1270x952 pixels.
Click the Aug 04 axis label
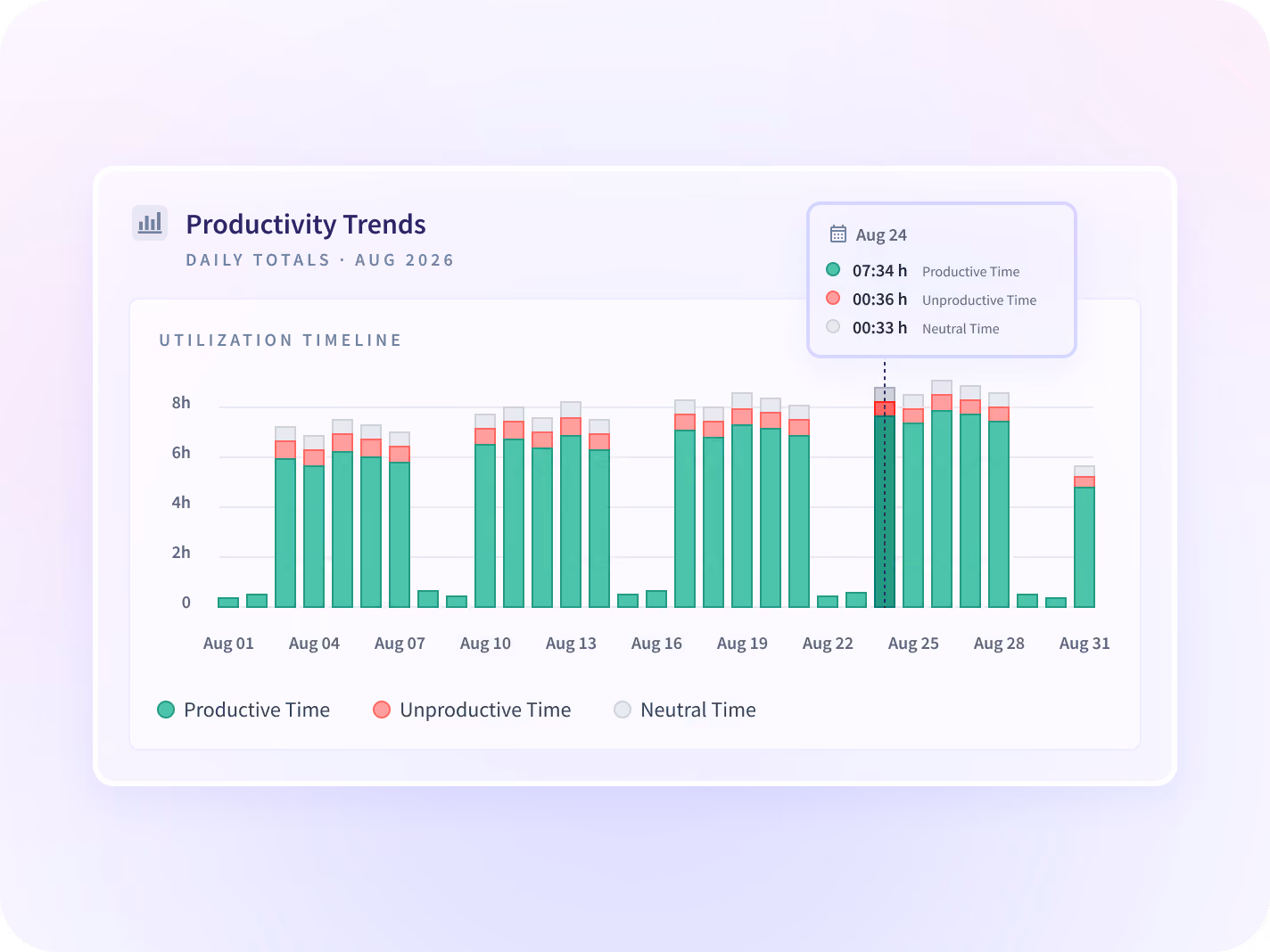(314, 644)
